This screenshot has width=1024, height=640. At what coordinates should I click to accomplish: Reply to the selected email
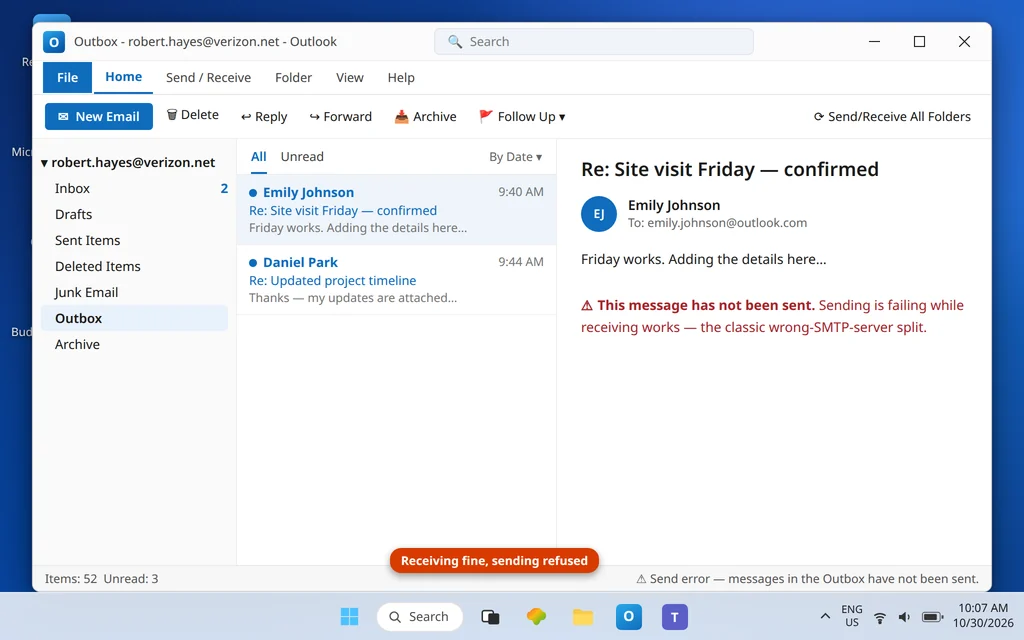264,116
